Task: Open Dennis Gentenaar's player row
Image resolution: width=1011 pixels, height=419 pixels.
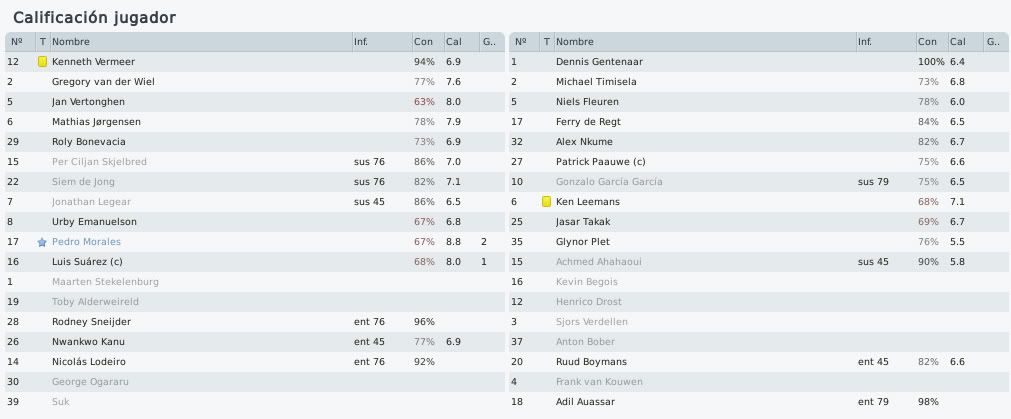Action: tap(759, 62)
